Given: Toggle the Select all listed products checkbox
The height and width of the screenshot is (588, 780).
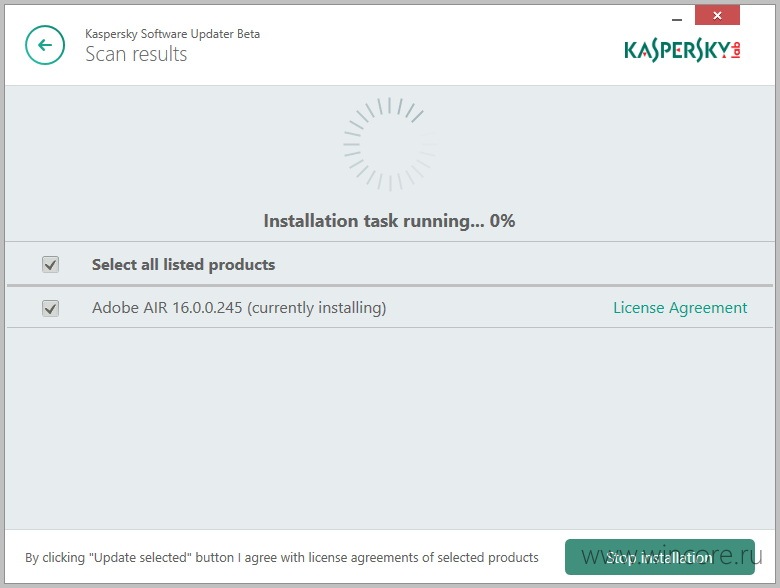Looking at the screenshot, I should coord(50,264).
